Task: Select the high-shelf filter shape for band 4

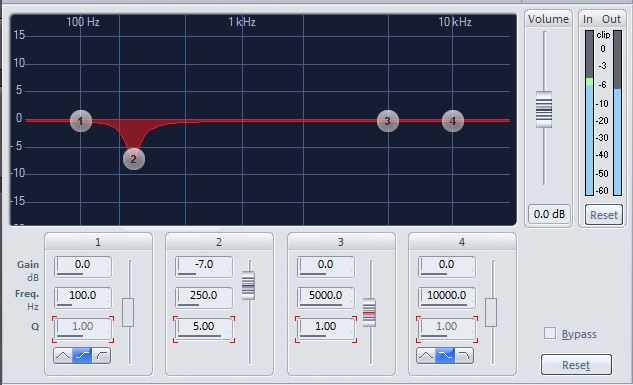Action: pos(445,356)
